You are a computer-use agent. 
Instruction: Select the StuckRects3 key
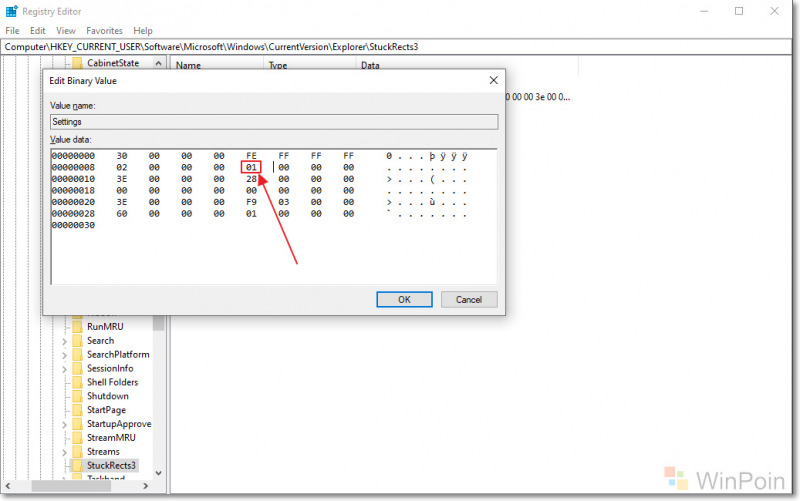[x=111, y=465]
